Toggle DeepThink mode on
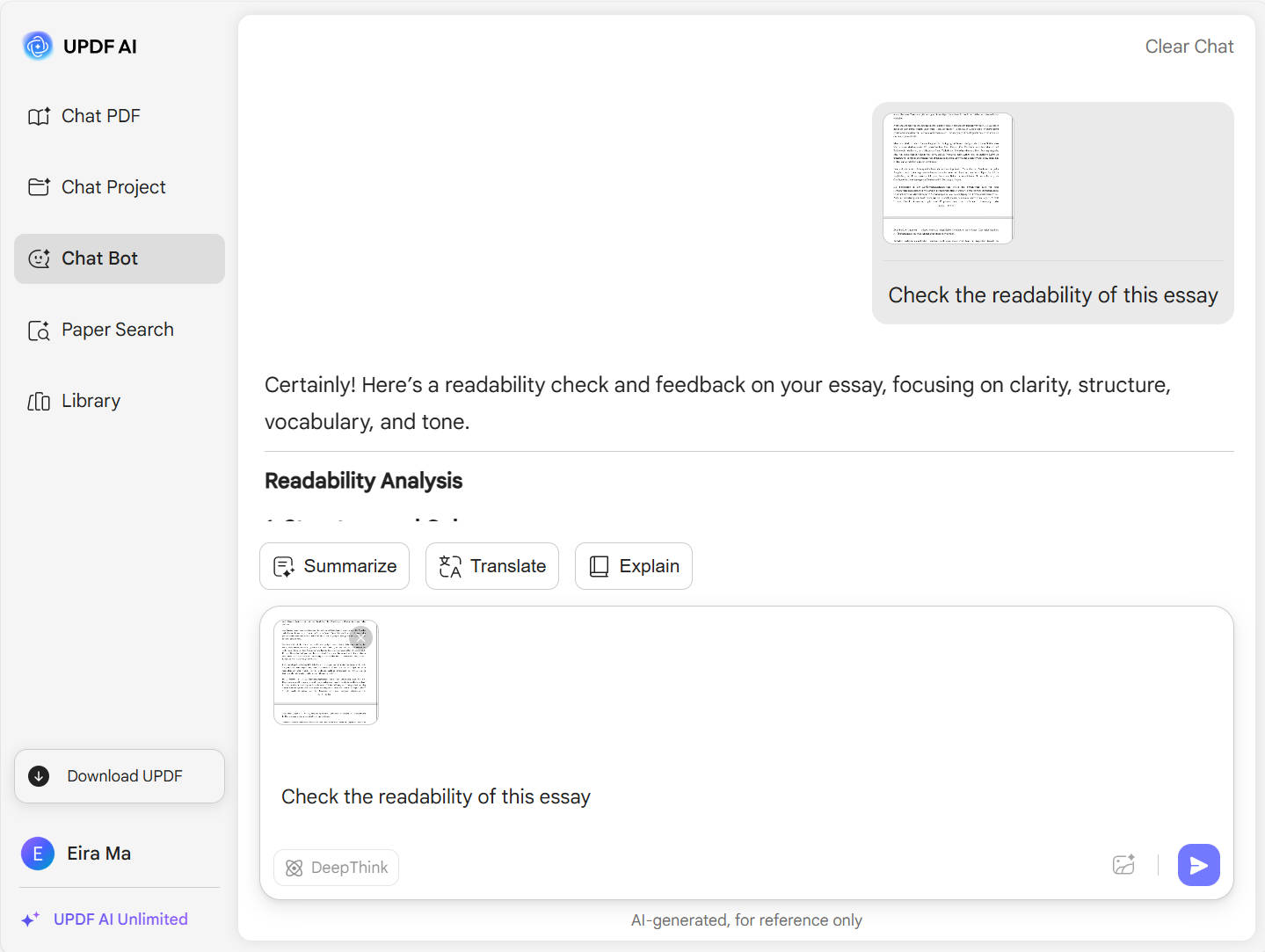The width and height of the screenshot is (1265, 952). tap(337, 868)
